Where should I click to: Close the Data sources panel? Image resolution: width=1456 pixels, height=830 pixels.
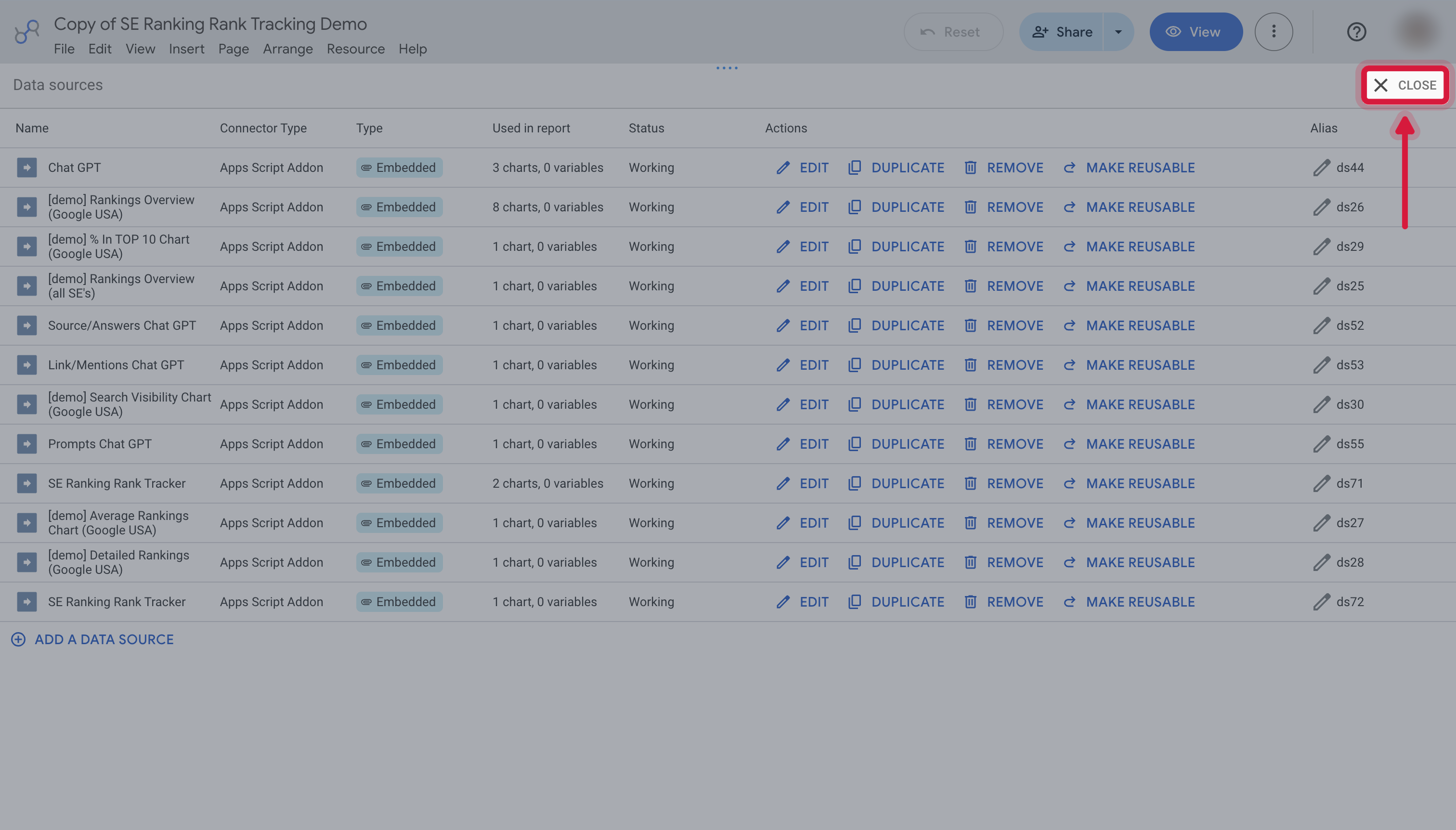1404,86
